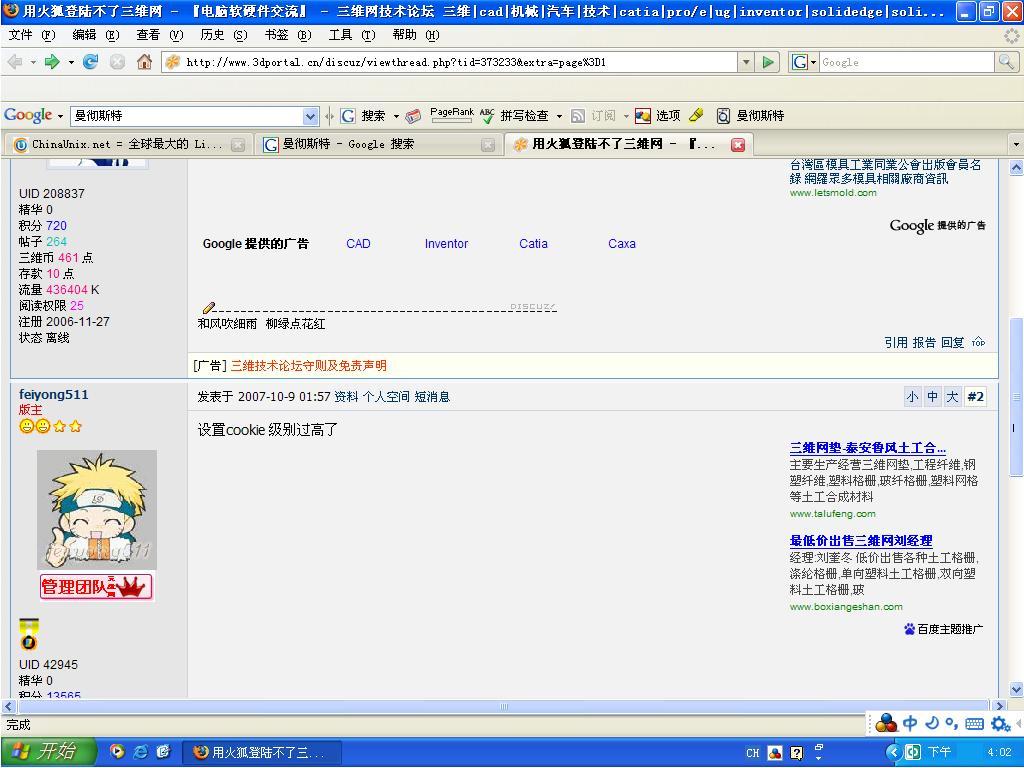This screenshot has height=768, width=1024.
Task: Click the PageRank indicator in Google toolbar
Action: 452,116
